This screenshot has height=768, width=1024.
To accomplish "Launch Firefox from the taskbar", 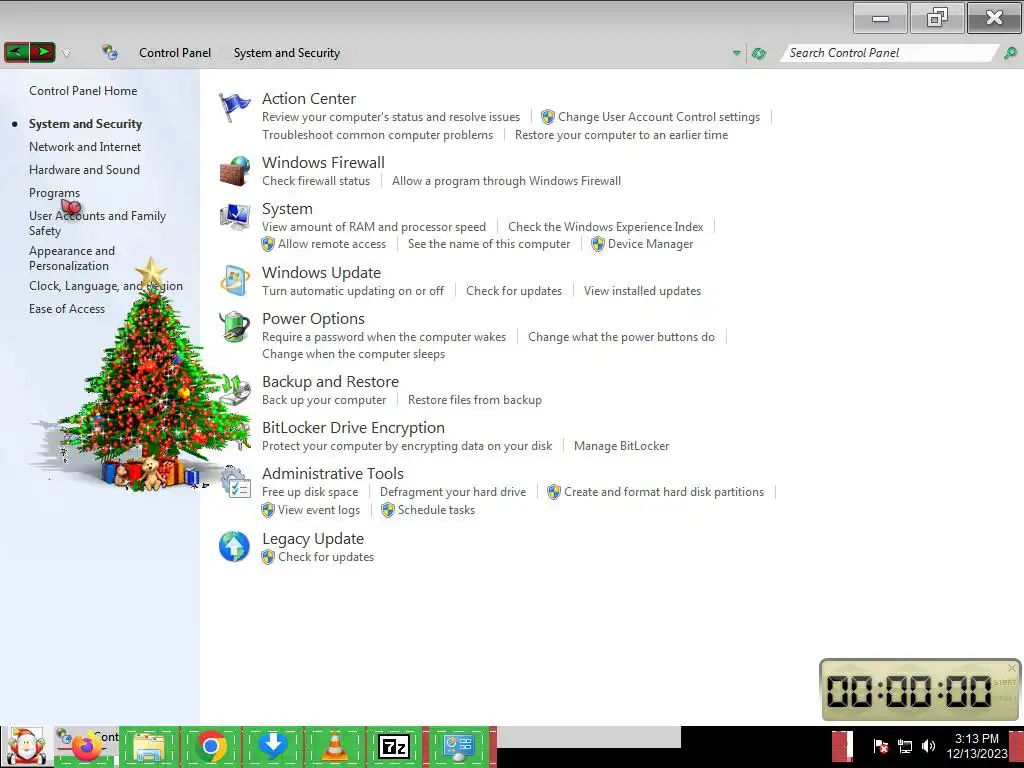I will (x=86, y=748).
